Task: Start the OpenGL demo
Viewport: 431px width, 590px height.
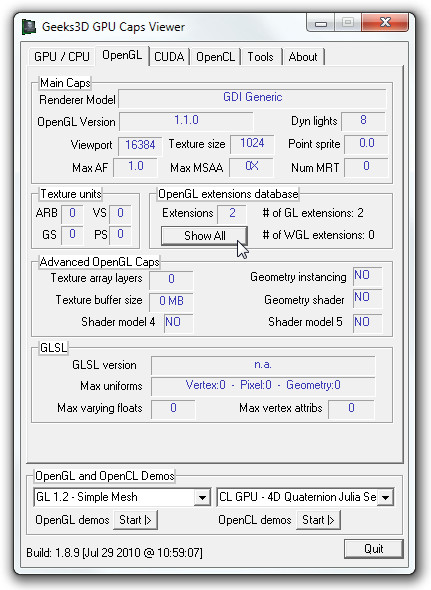Action: pos(135,520)
